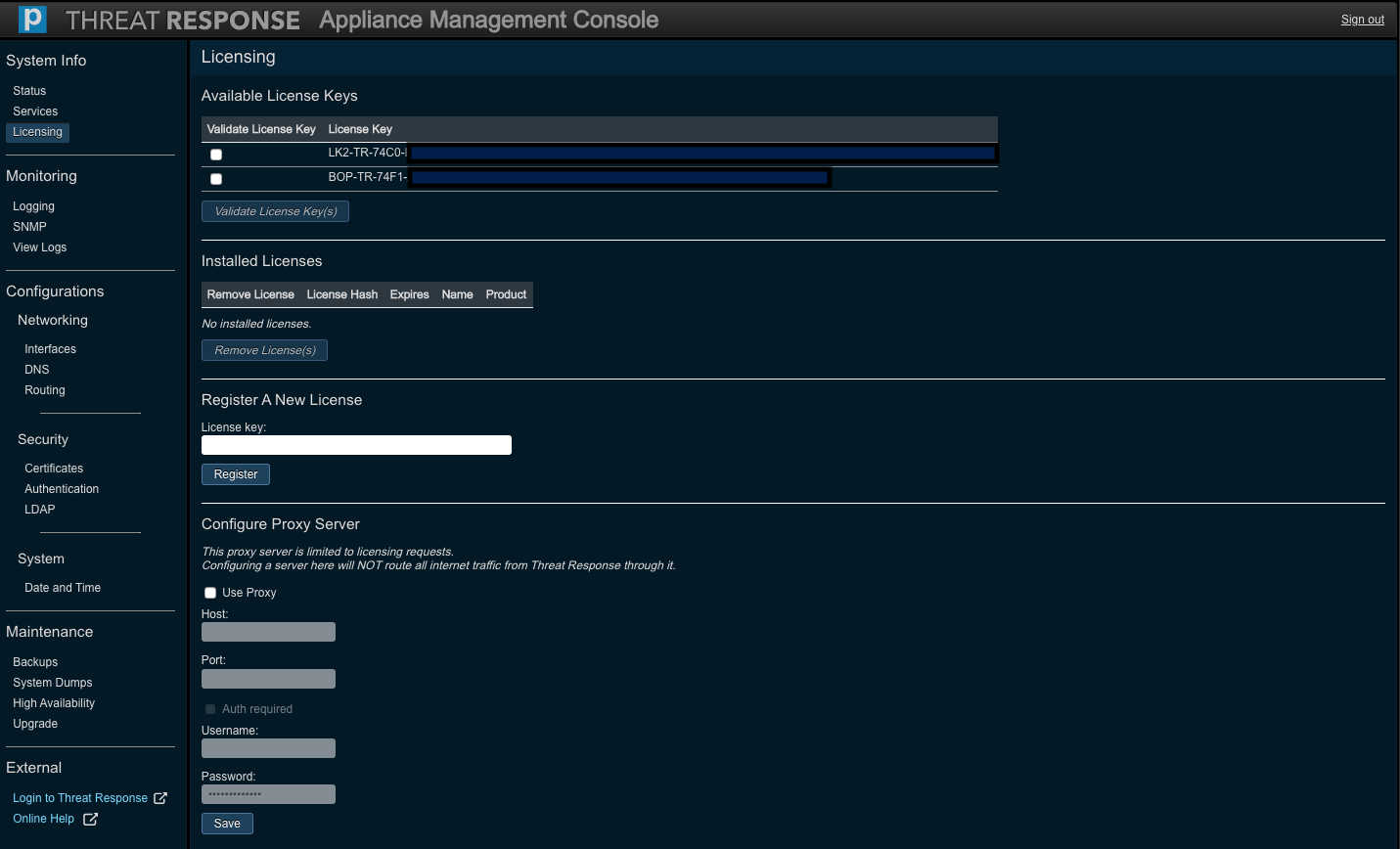
Task: Navigate to High Availability
Action: pyautogui.click(x=54, y=703)
